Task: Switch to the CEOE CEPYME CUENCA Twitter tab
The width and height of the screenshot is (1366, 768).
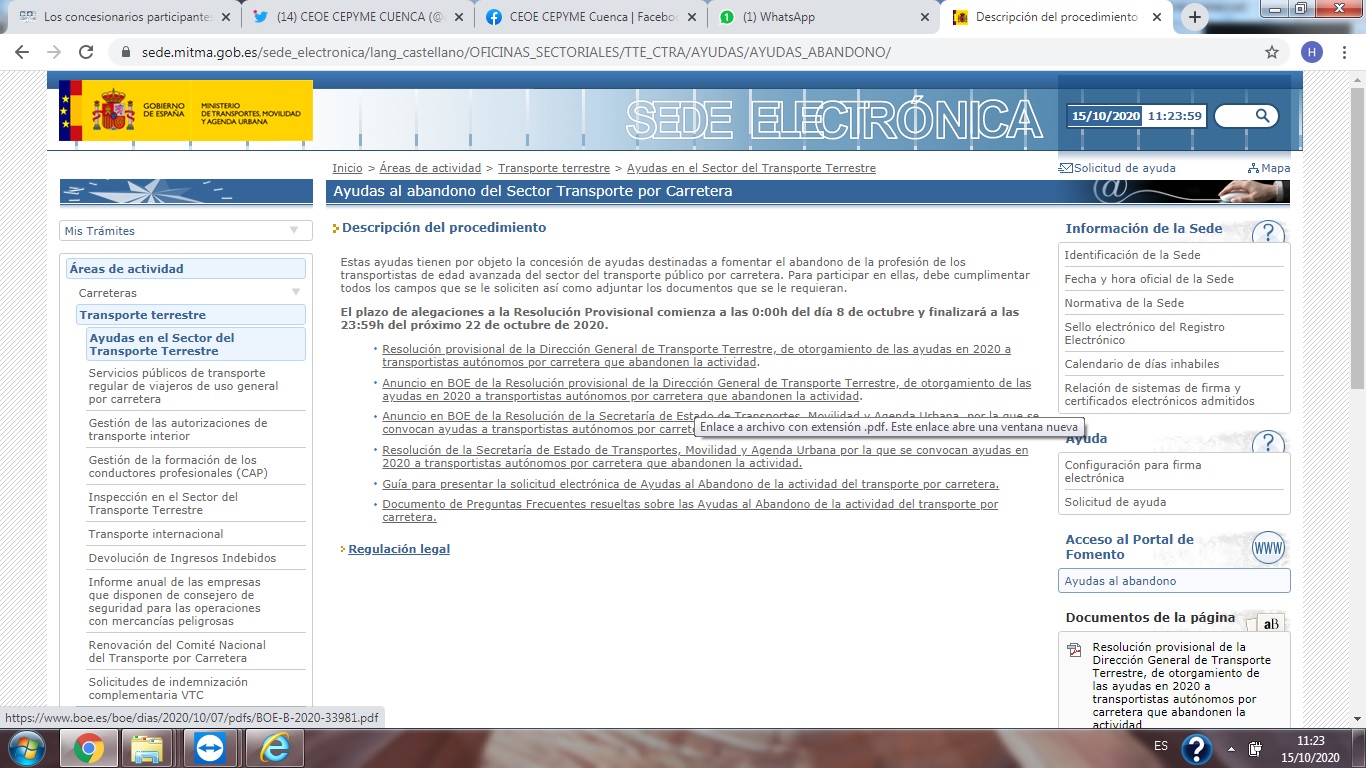Action: click(x=356, y=17)
